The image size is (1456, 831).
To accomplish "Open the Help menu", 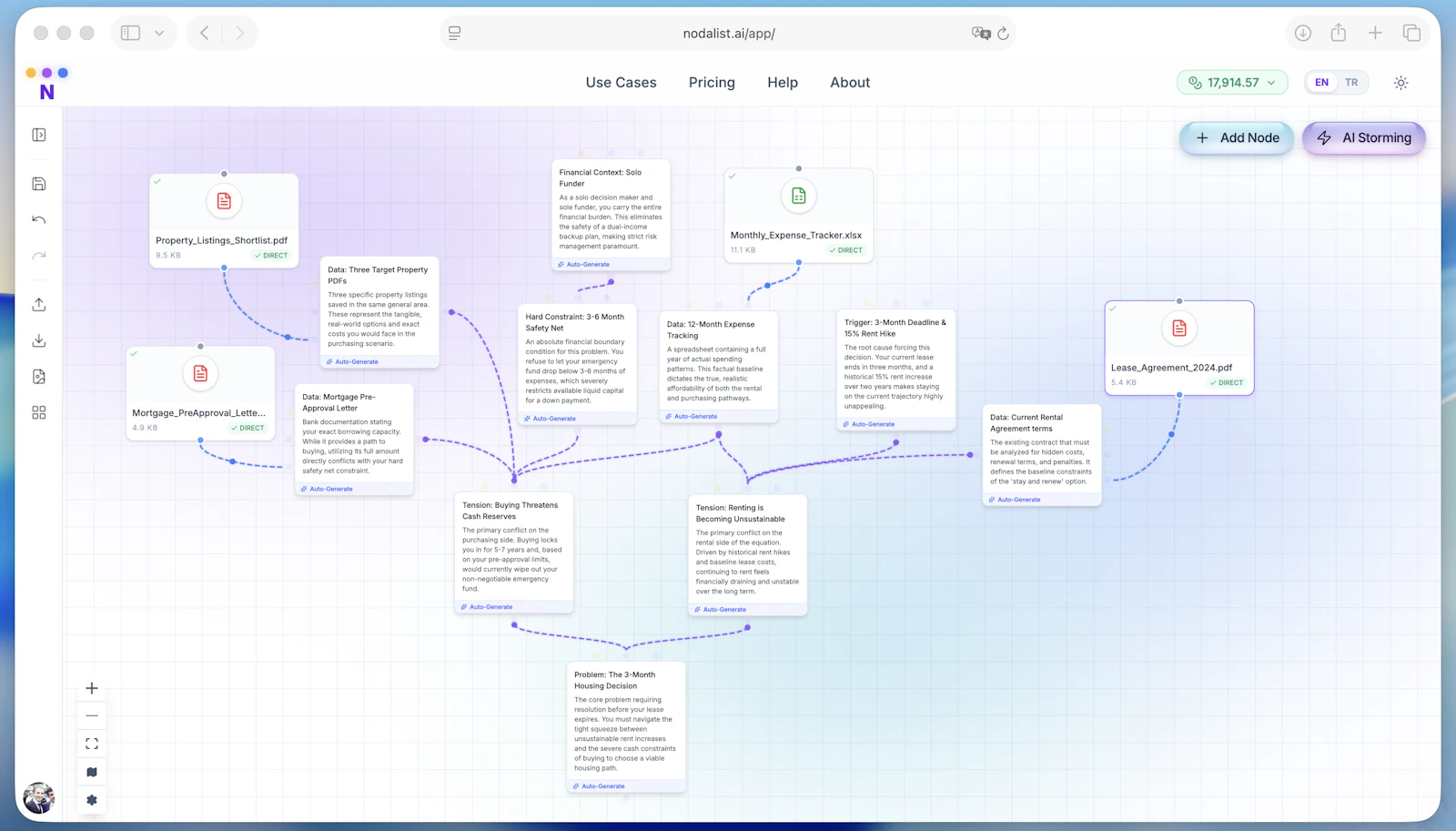I will tap(783, 83).
